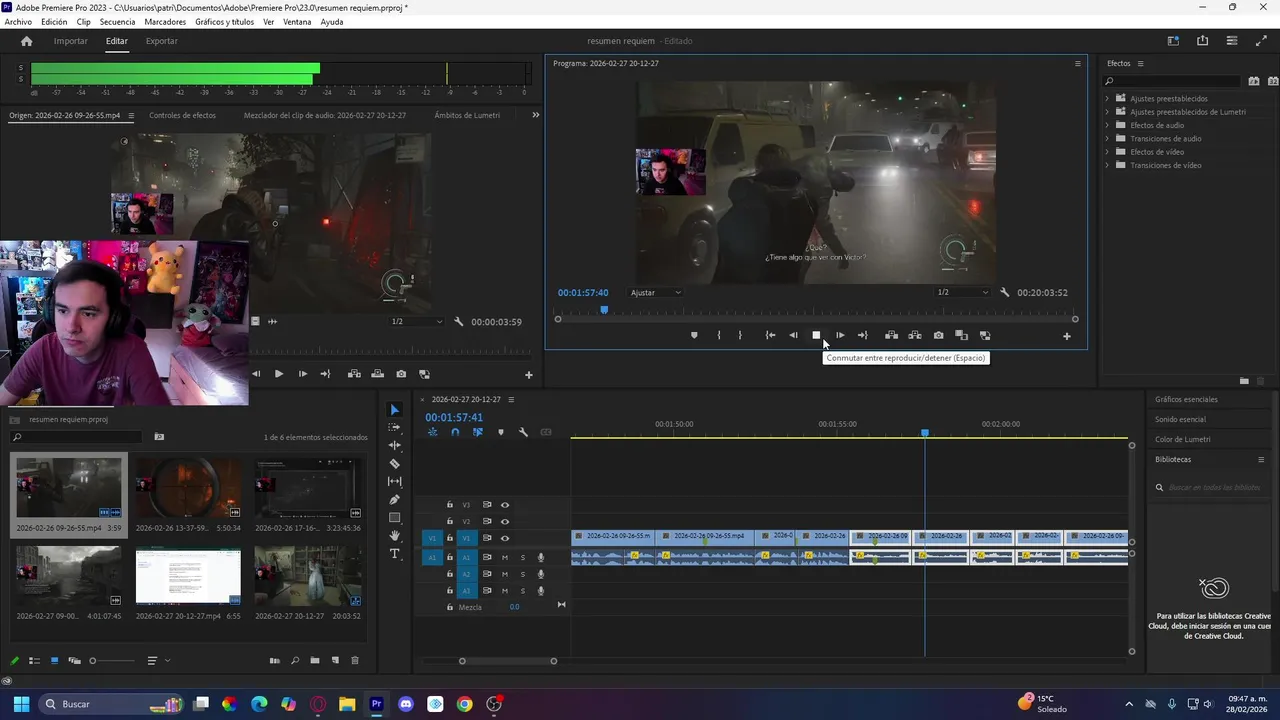Select the Ripple Edit tool
This screenshot has height=720, width=1280.
pyautogui.click(x=395, y=445)
